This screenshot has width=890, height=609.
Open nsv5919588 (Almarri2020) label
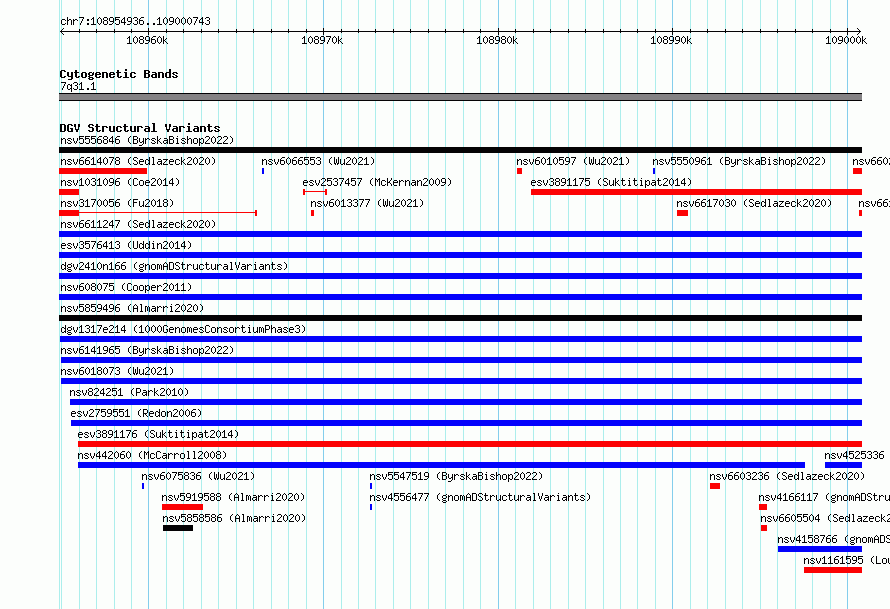[233, 497]
